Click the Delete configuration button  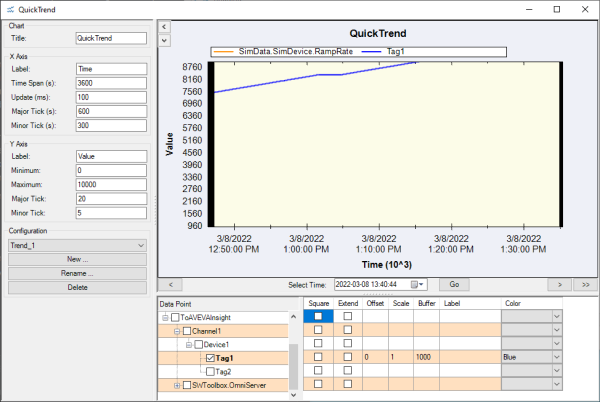(77, 287)
